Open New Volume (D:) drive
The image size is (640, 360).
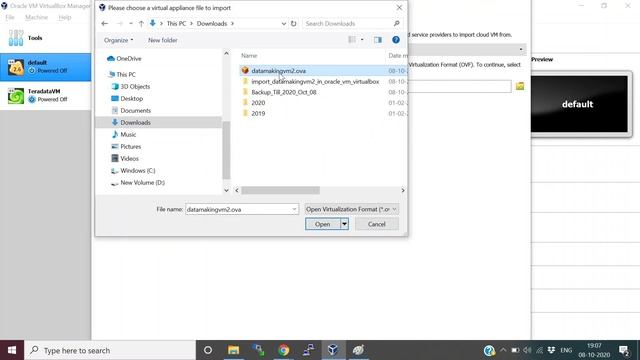(x=138, y=182)
